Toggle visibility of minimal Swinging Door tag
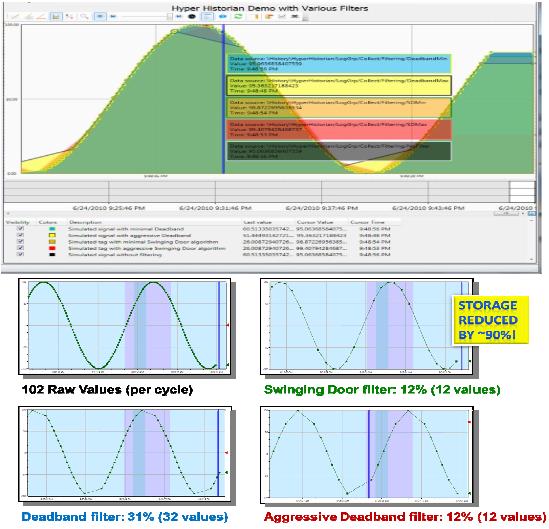 [x=20, y=242]
